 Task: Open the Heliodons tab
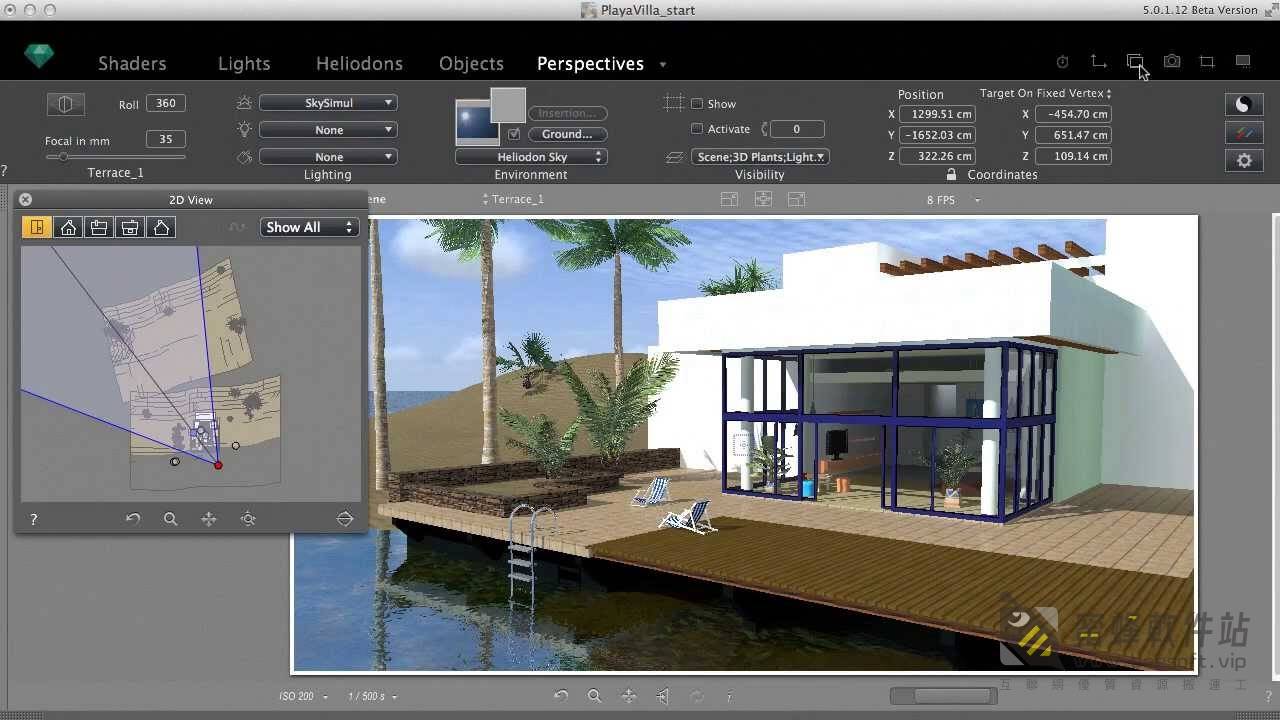click(x=359, y=63)
